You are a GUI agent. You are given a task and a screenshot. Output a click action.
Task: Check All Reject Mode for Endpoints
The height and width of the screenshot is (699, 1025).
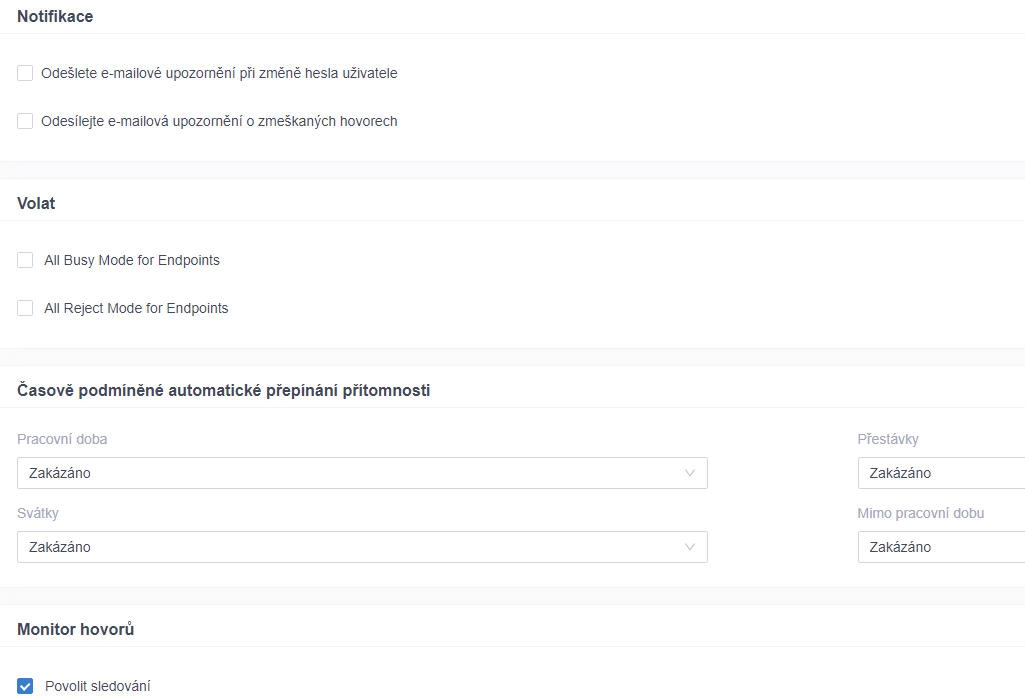25,308
